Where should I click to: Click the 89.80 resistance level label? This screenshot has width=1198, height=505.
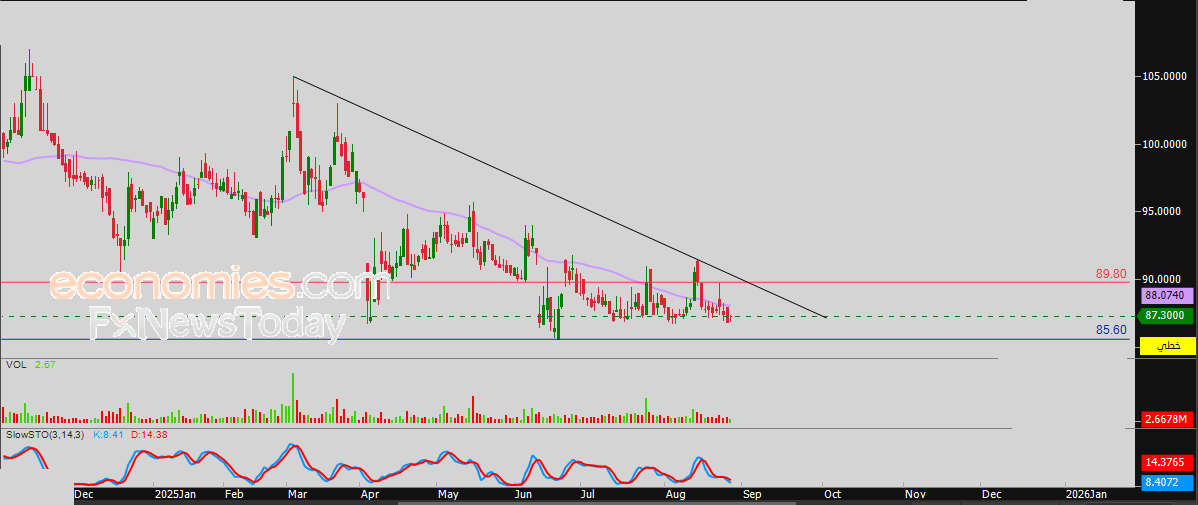(1111, 273)
